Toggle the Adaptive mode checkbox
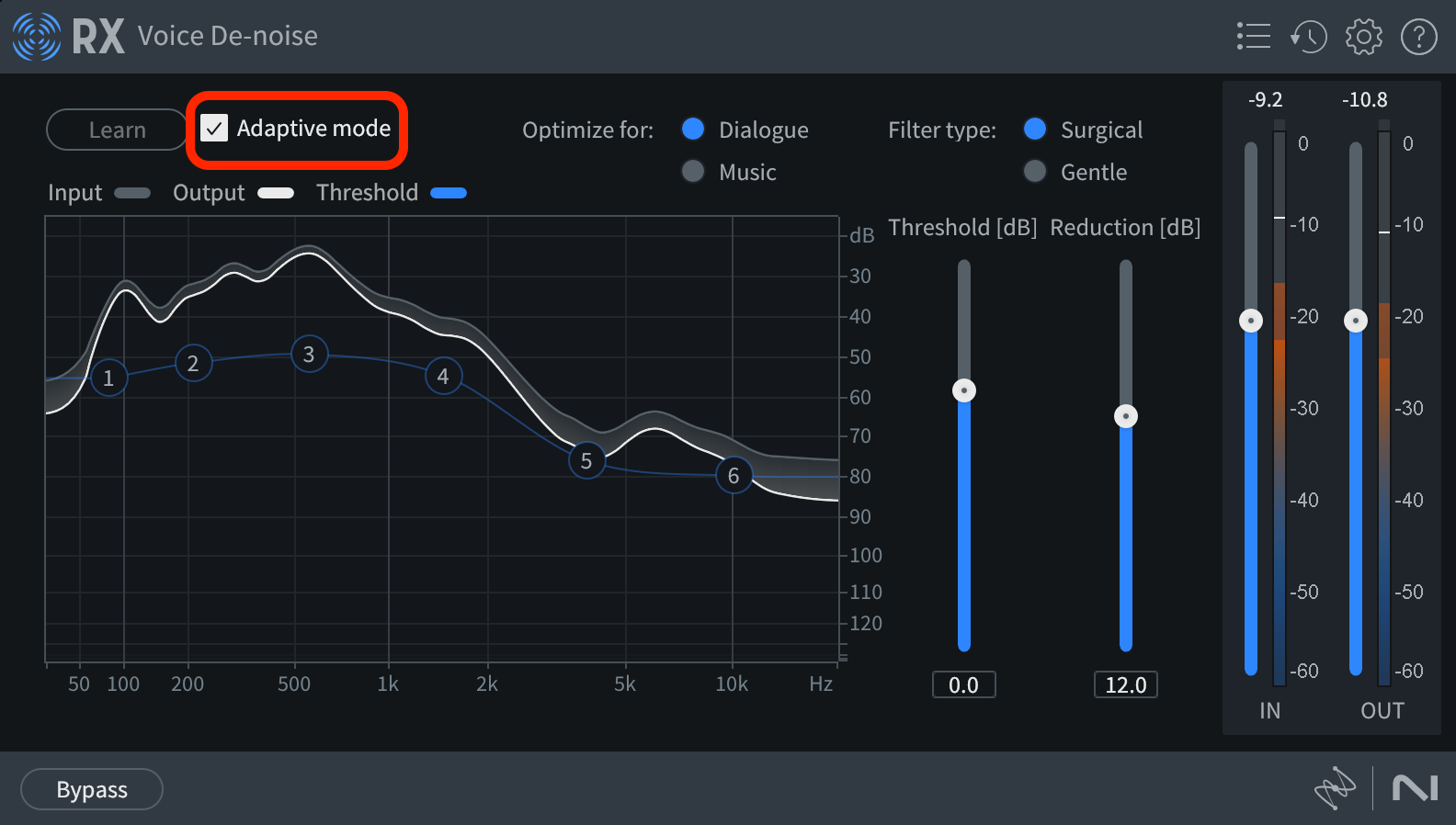 tap(215, 129)
